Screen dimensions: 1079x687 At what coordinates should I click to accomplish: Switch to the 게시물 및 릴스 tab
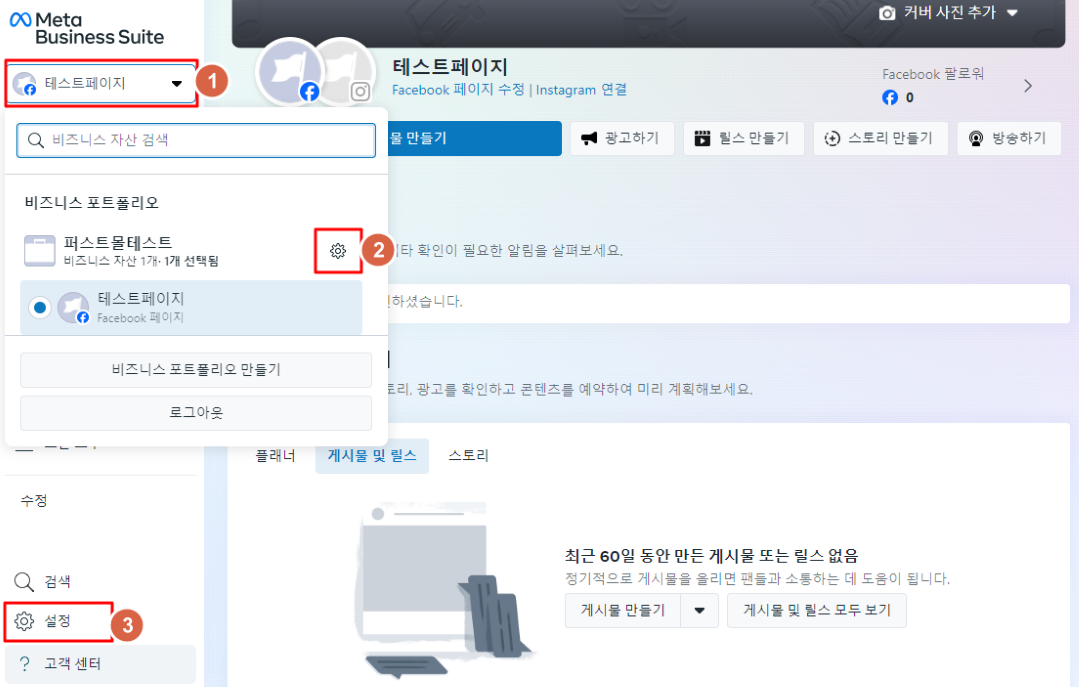(x=372, y=456)
